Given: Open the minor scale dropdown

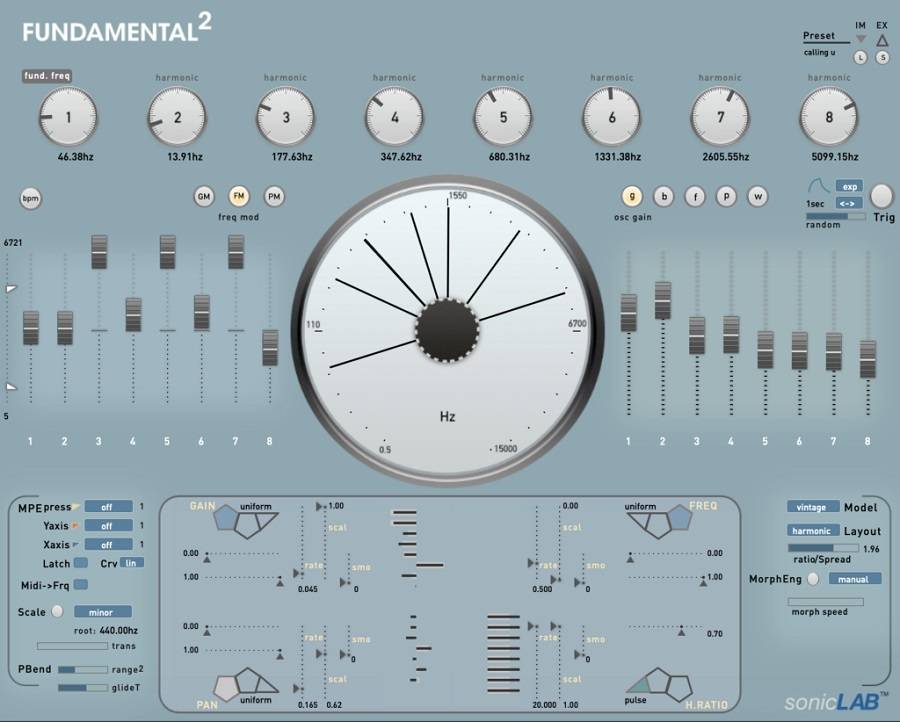Looking at the screenshot, I should 102,612.
